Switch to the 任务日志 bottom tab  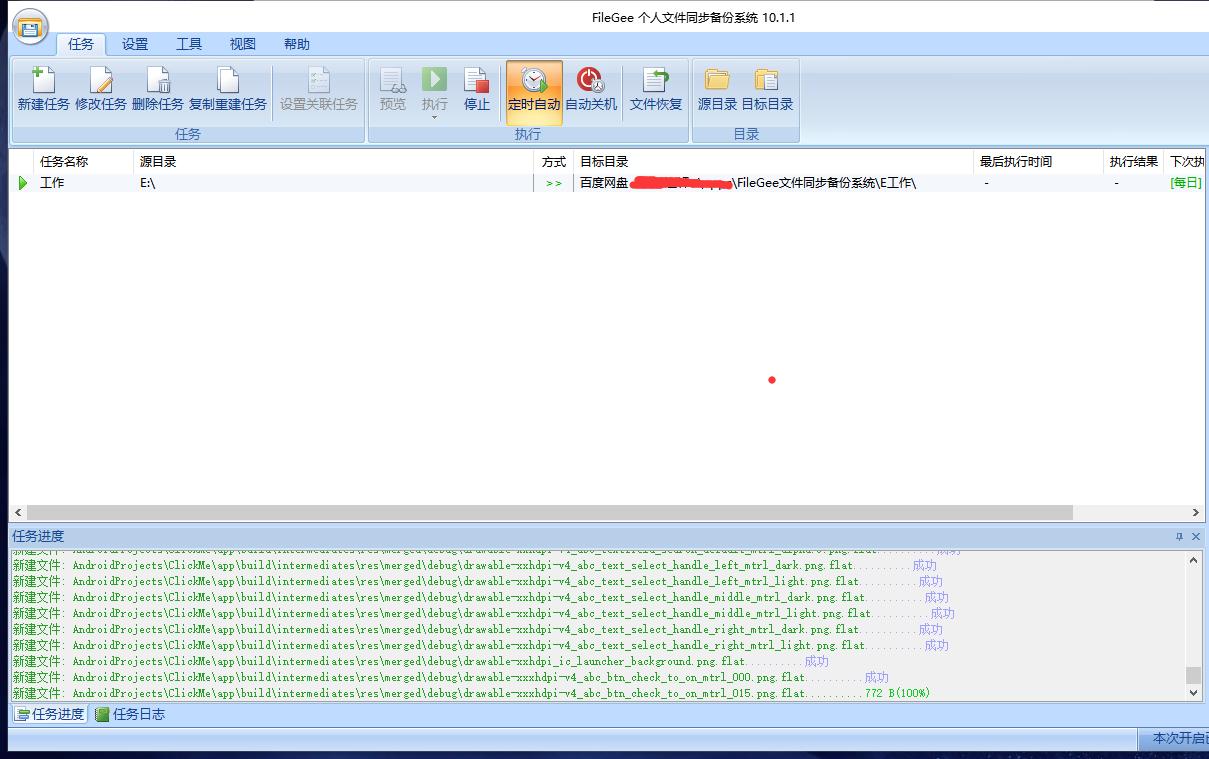[x=130, y=714]
